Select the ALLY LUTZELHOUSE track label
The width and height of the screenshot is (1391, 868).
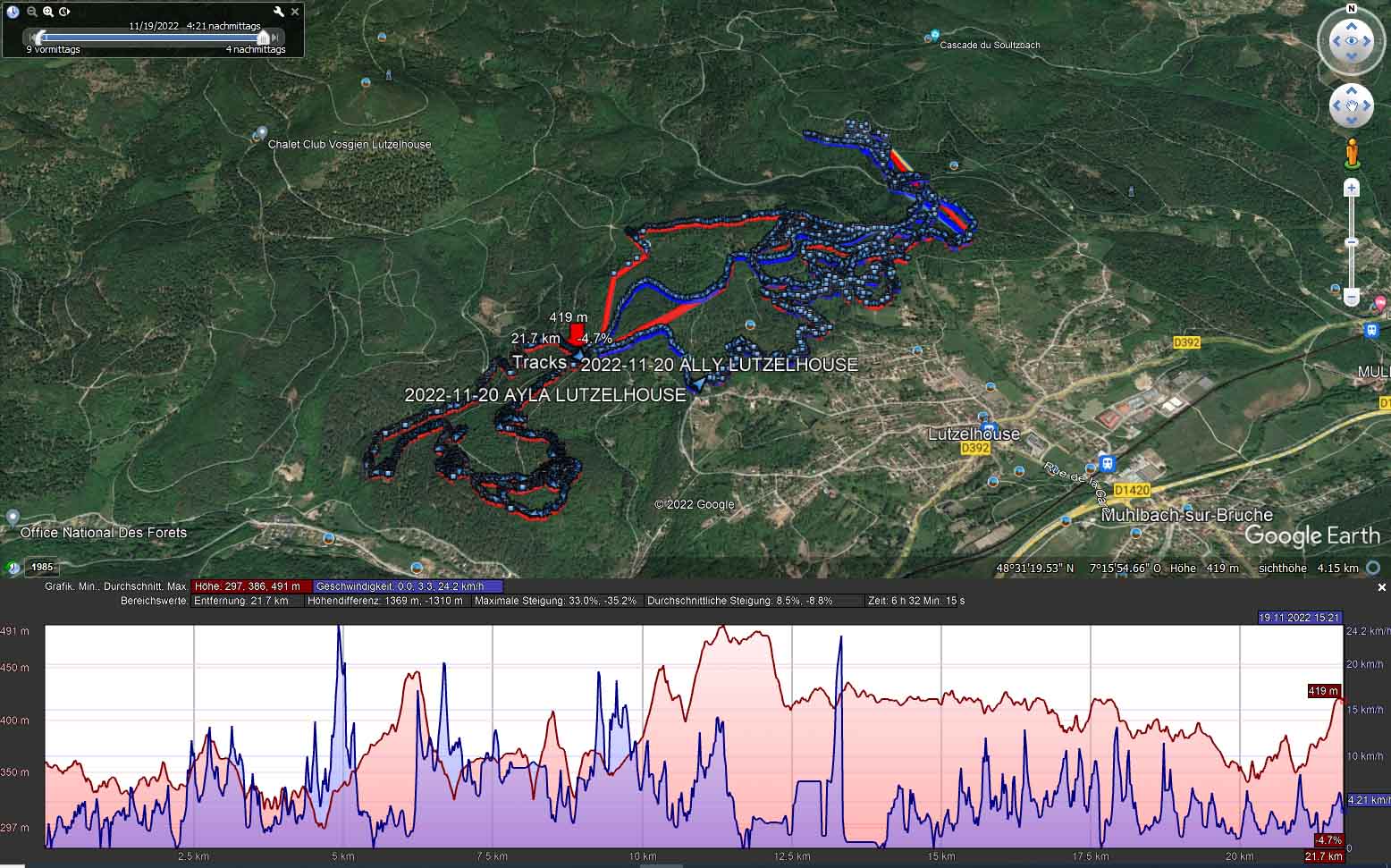click(x=719, y=365)
